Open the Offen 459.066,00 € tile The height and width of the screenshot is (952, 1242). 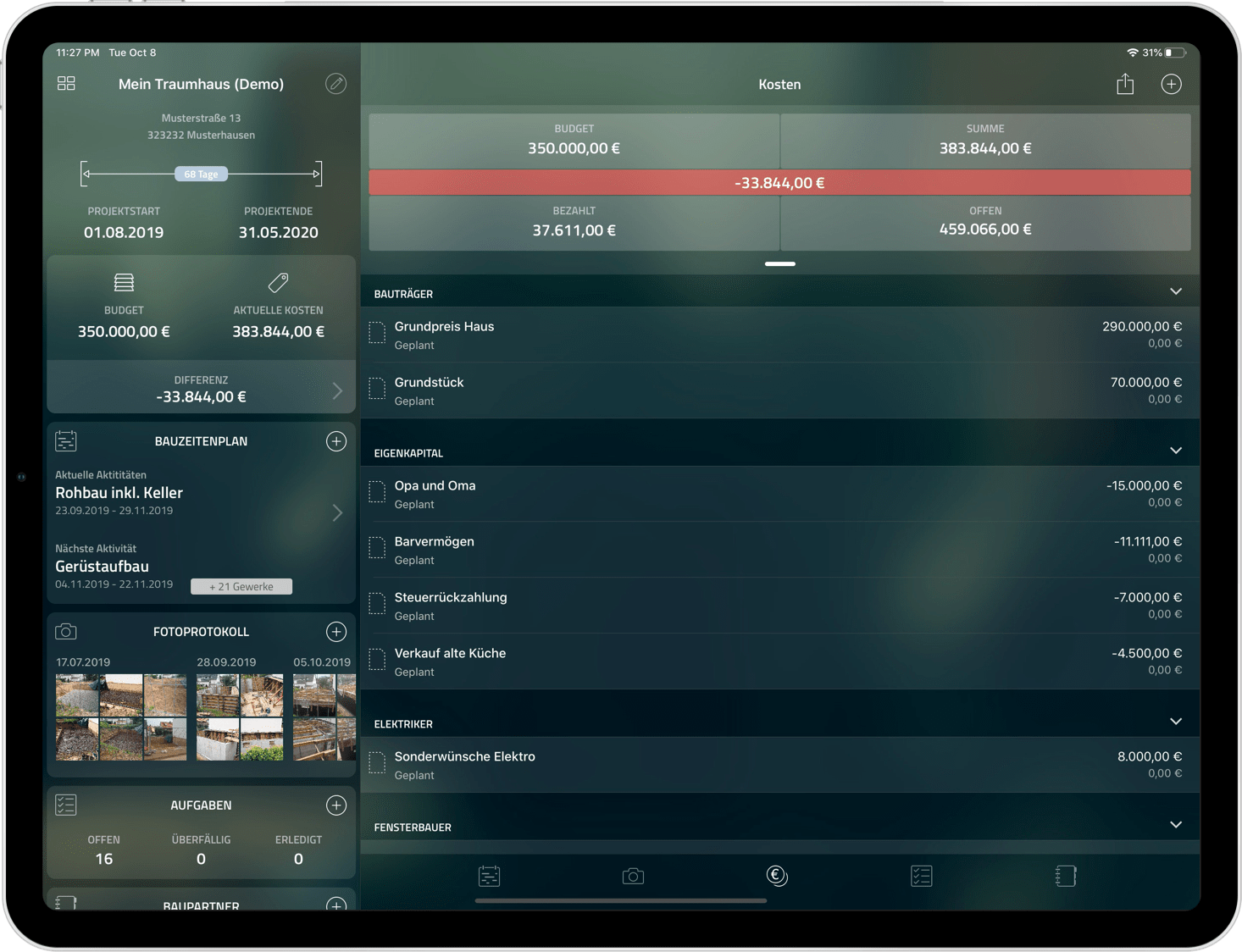(x=985, y=223)
